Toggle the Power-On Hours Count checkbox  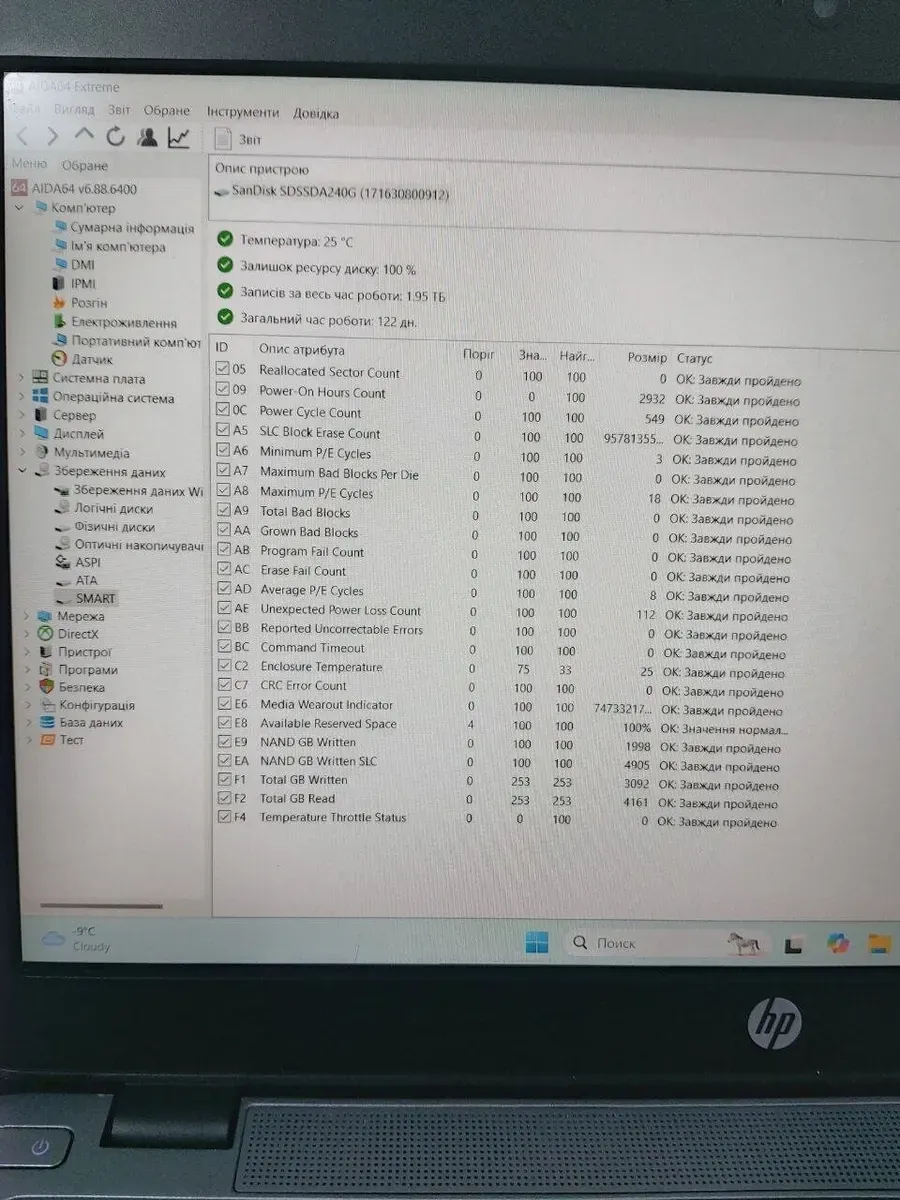pyautogui.click(x=223, y=390)
